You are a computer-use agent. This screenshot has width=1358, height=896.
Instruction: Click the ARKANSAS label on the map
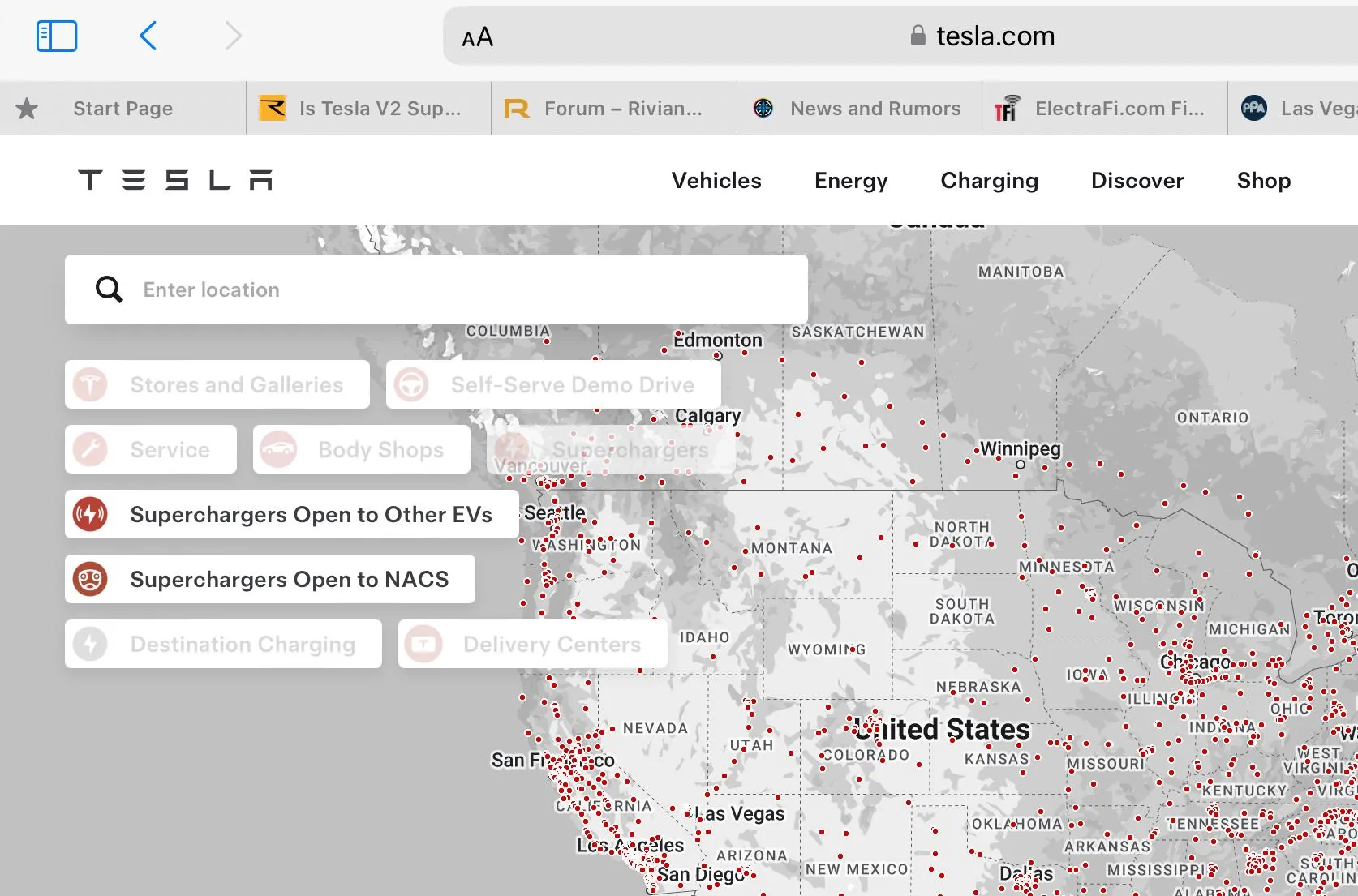1107,847
